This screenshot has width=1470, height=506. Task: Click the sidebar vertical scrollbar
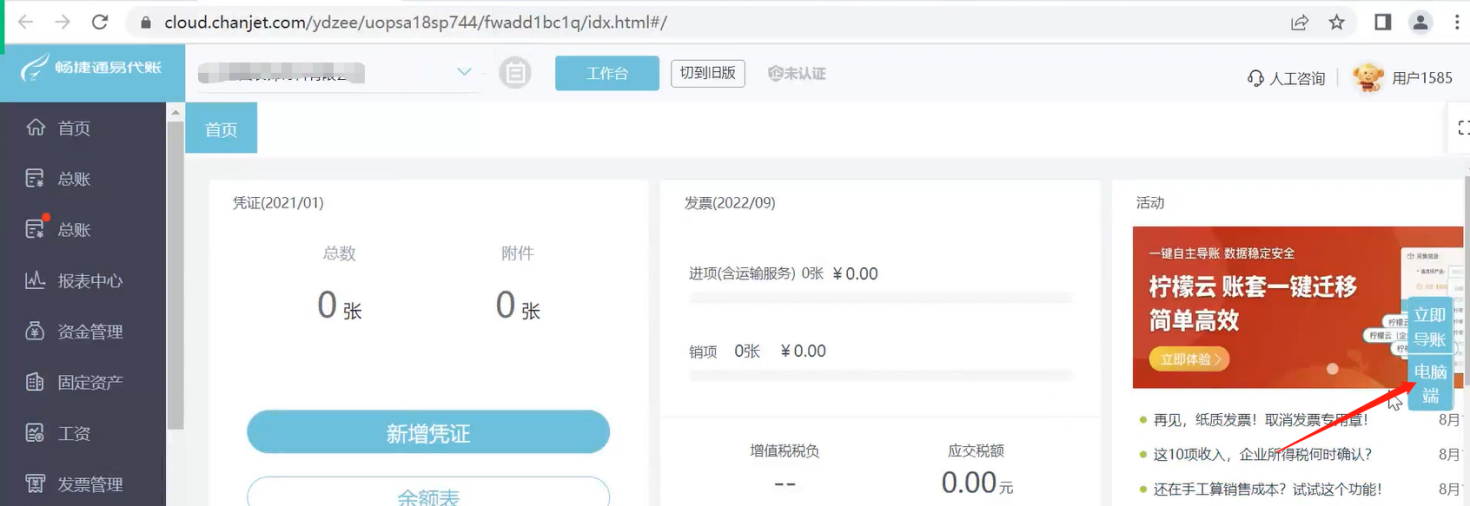(x=175, y=270)
